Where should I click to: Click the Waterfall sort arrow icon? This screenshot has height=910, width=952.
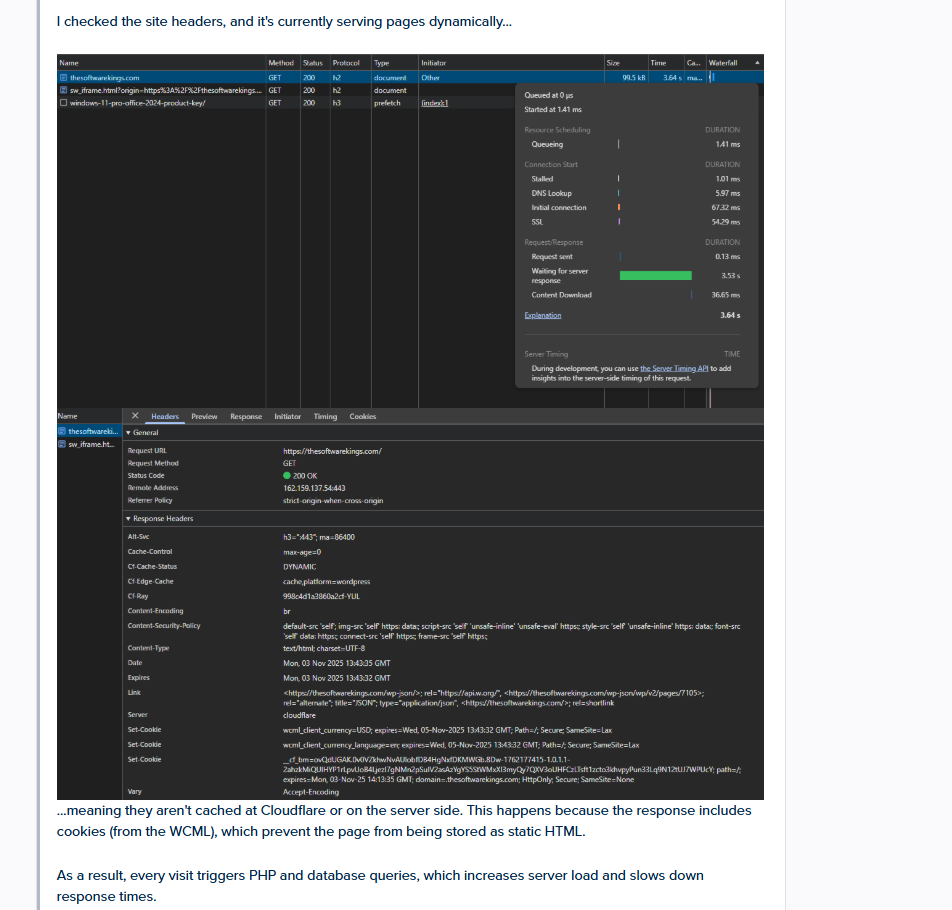[x=756, y=63]
